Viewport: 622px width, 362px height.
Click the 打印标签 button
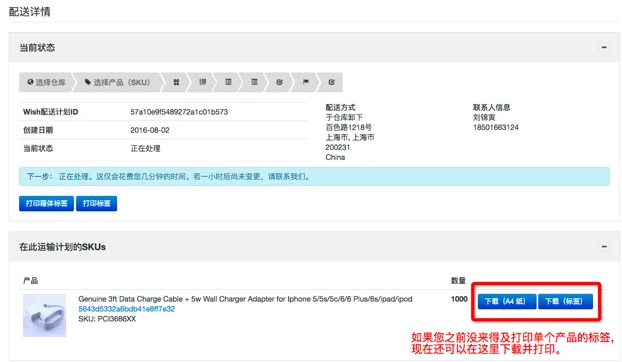click(x=96, y=203)
